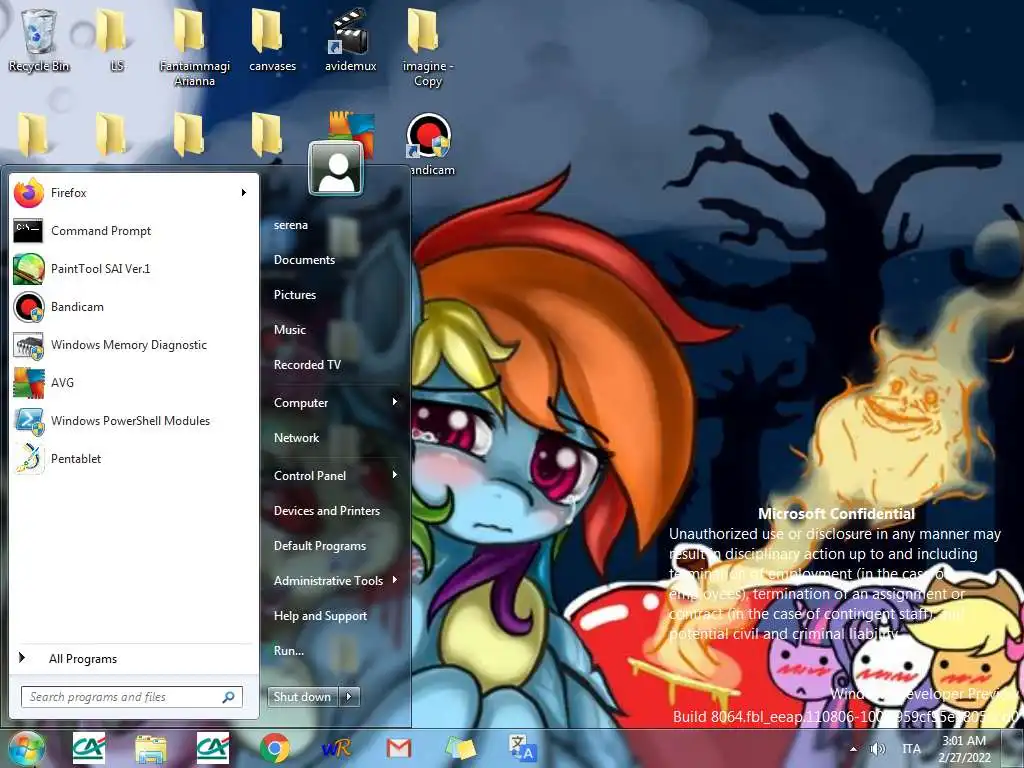Open Computer from the Start menu
The image size is (1024, 768).
coord(300,403)
